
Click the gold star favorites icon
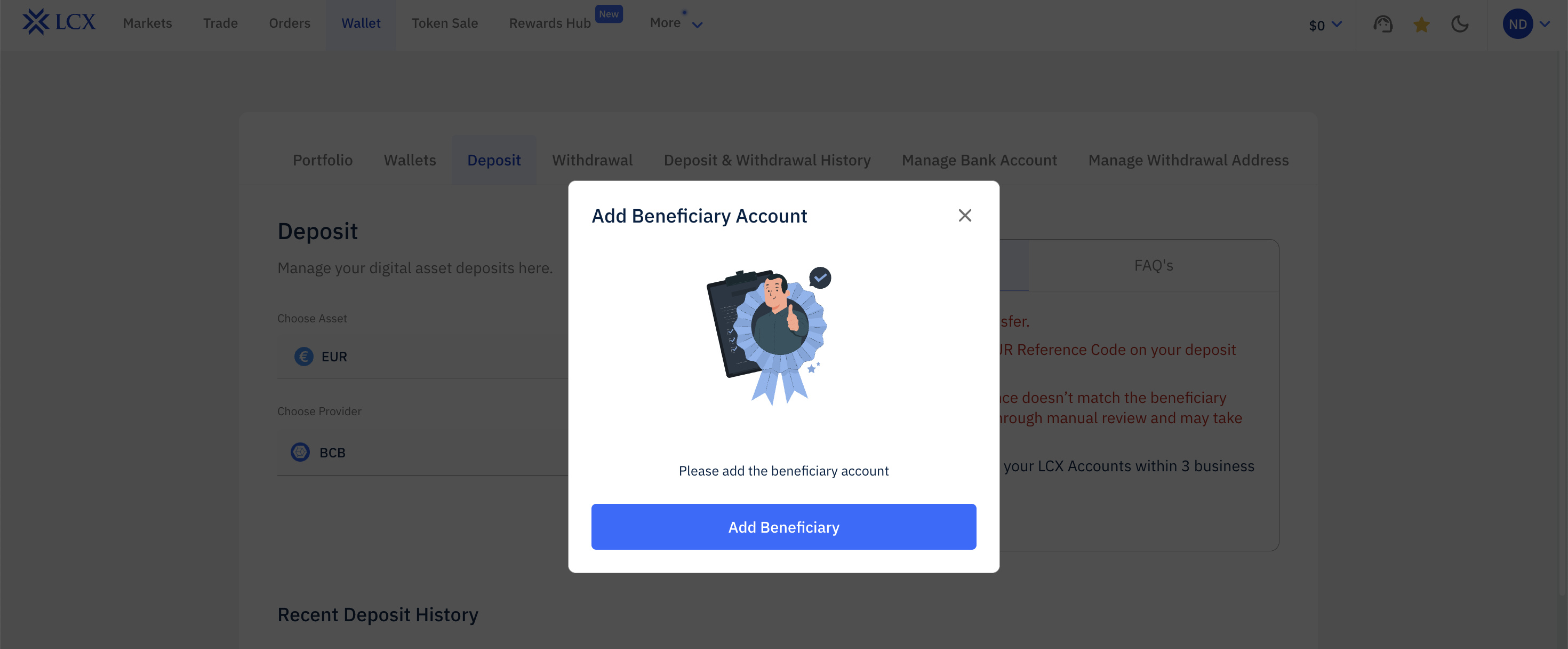[1422, 25]
